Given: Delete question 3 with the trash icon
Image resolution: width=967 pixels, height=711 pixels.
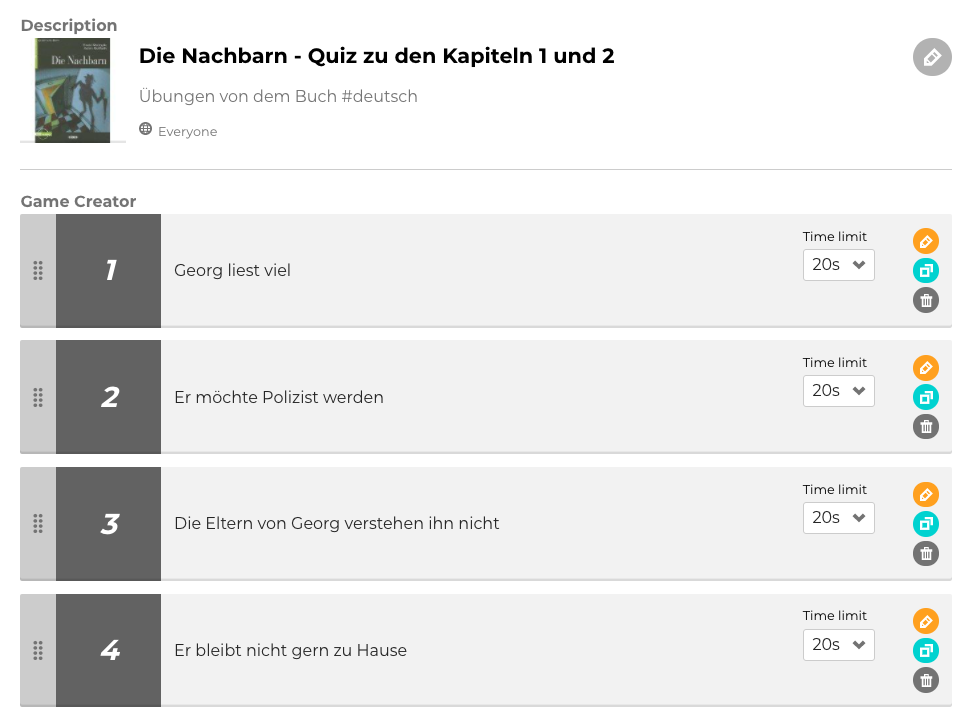Looking at the screenshot, I should (926, 553).
